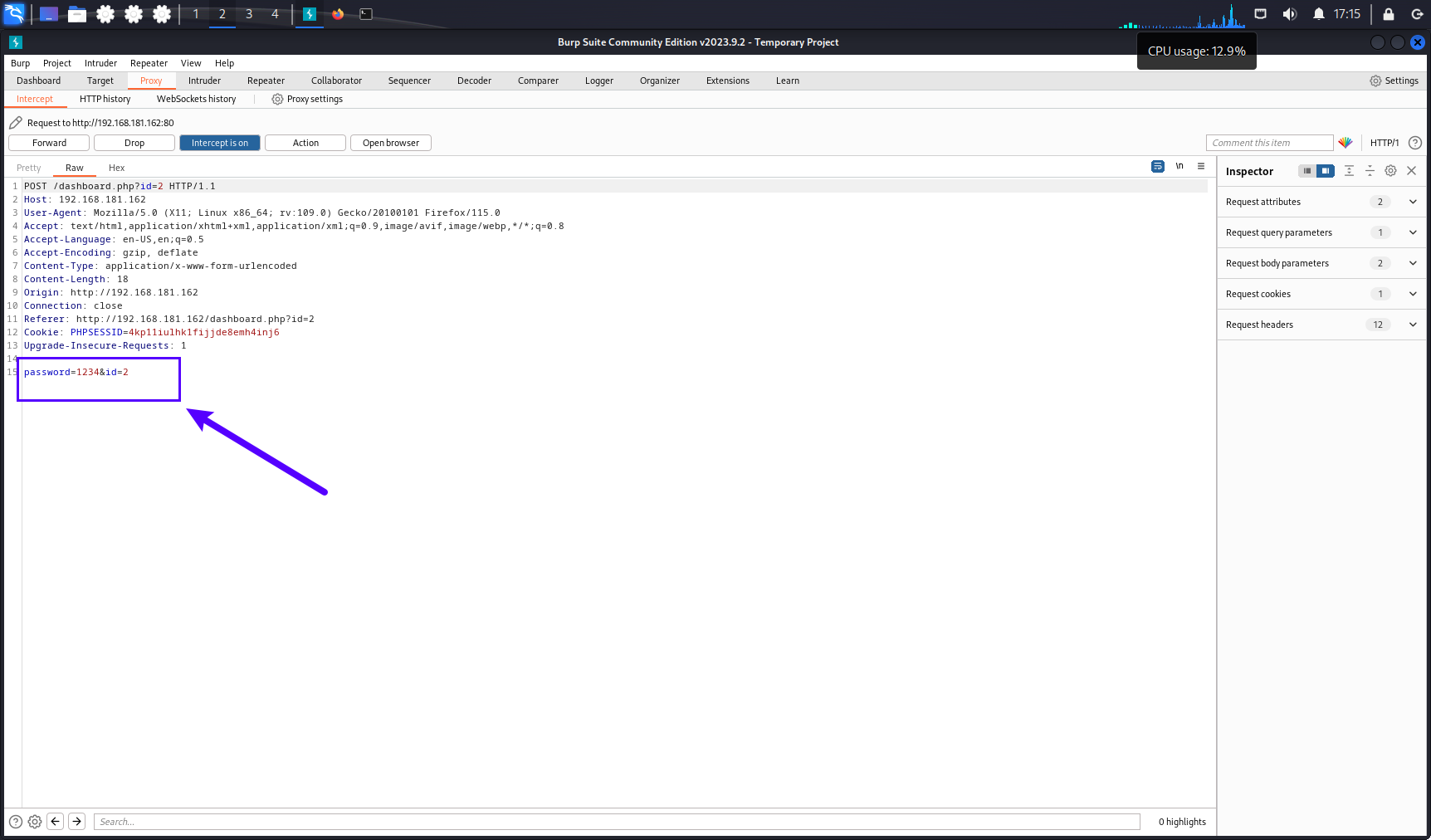Go to previous search match
This screenshot has width=1431, height=840.
56,821
